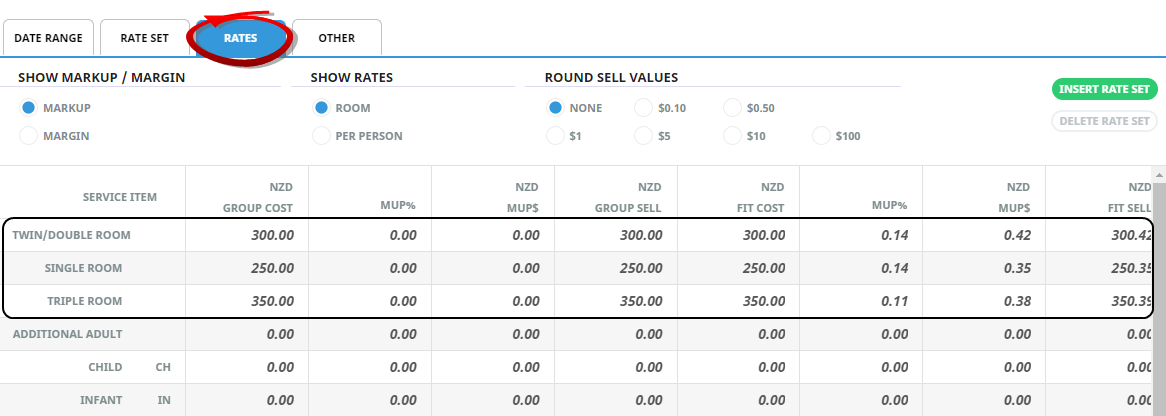Select the Markup radio option
The height and width of the screenshot is (416, 1166).
29,108
